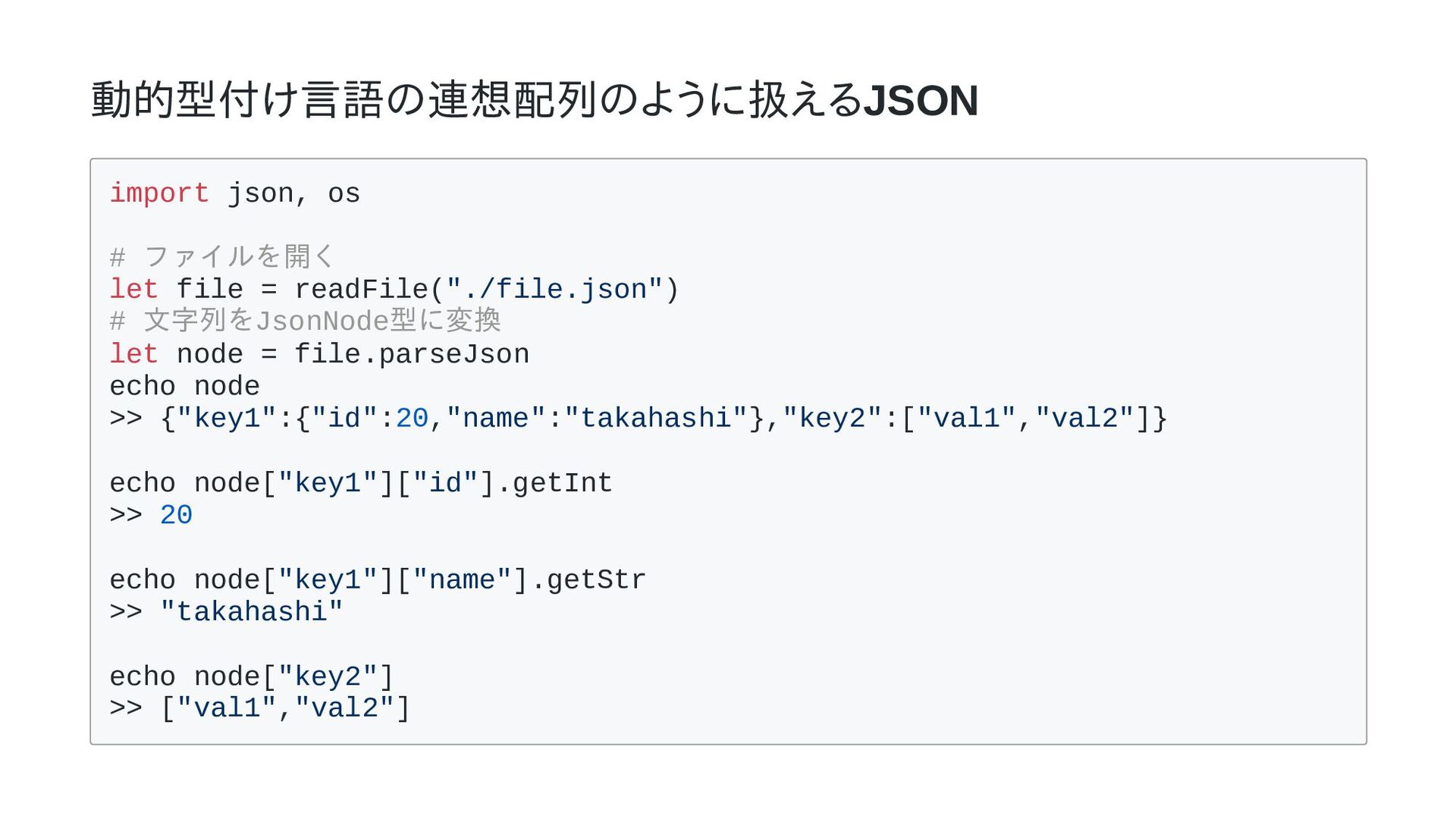The image size is (1456, 819).
Task: Click the "key2" key in JSON output
Action: click(833, 419)
